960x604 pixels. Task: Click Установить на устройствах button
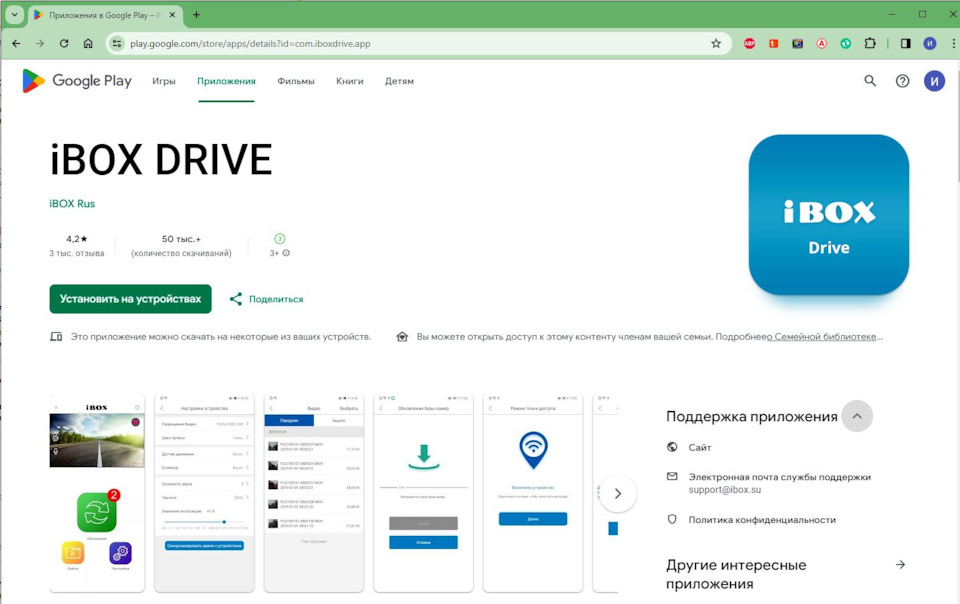click(x=130, y=299)
